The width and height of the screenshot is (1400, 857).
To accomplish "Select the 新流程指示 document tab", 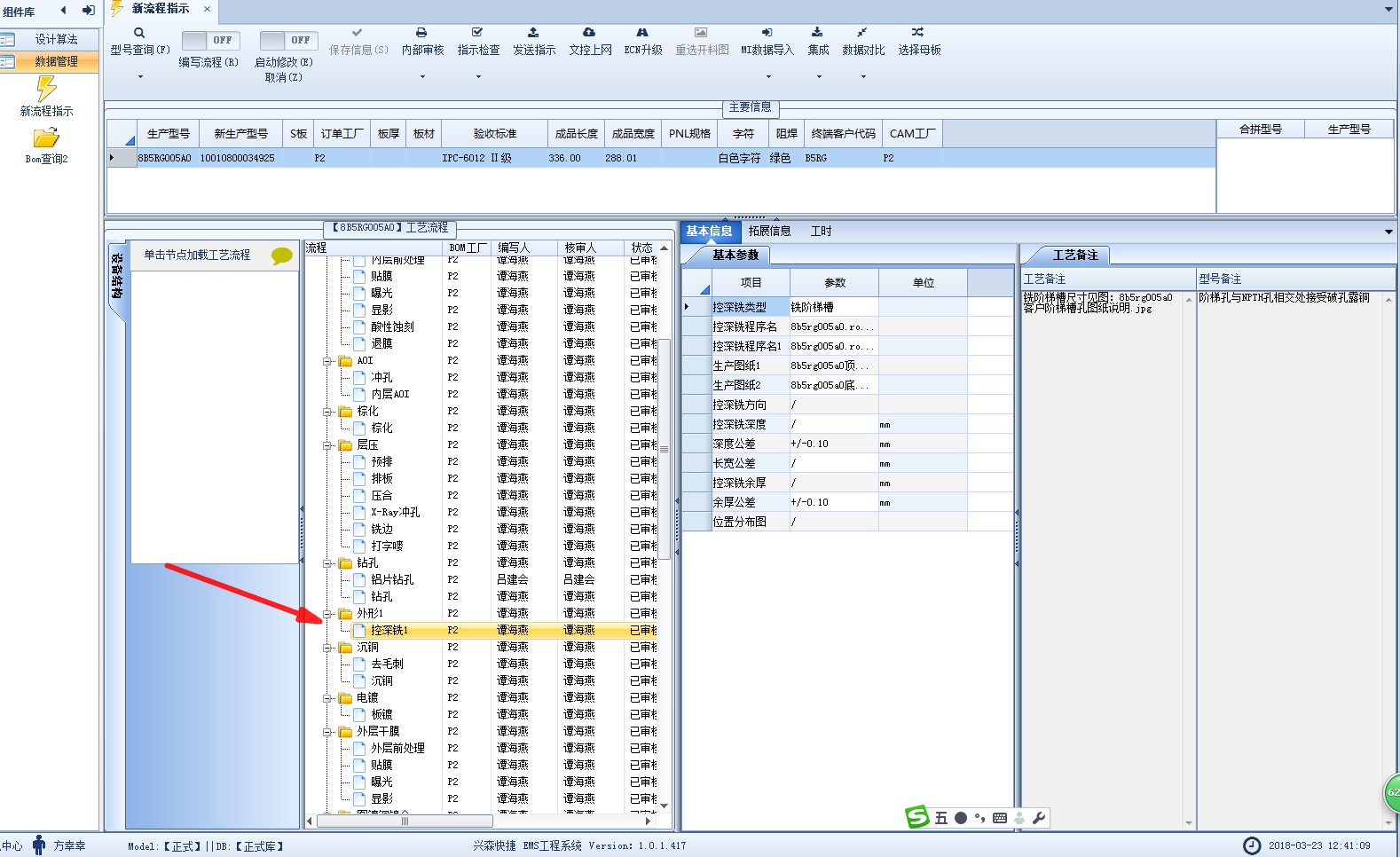I will coord(161,9).
